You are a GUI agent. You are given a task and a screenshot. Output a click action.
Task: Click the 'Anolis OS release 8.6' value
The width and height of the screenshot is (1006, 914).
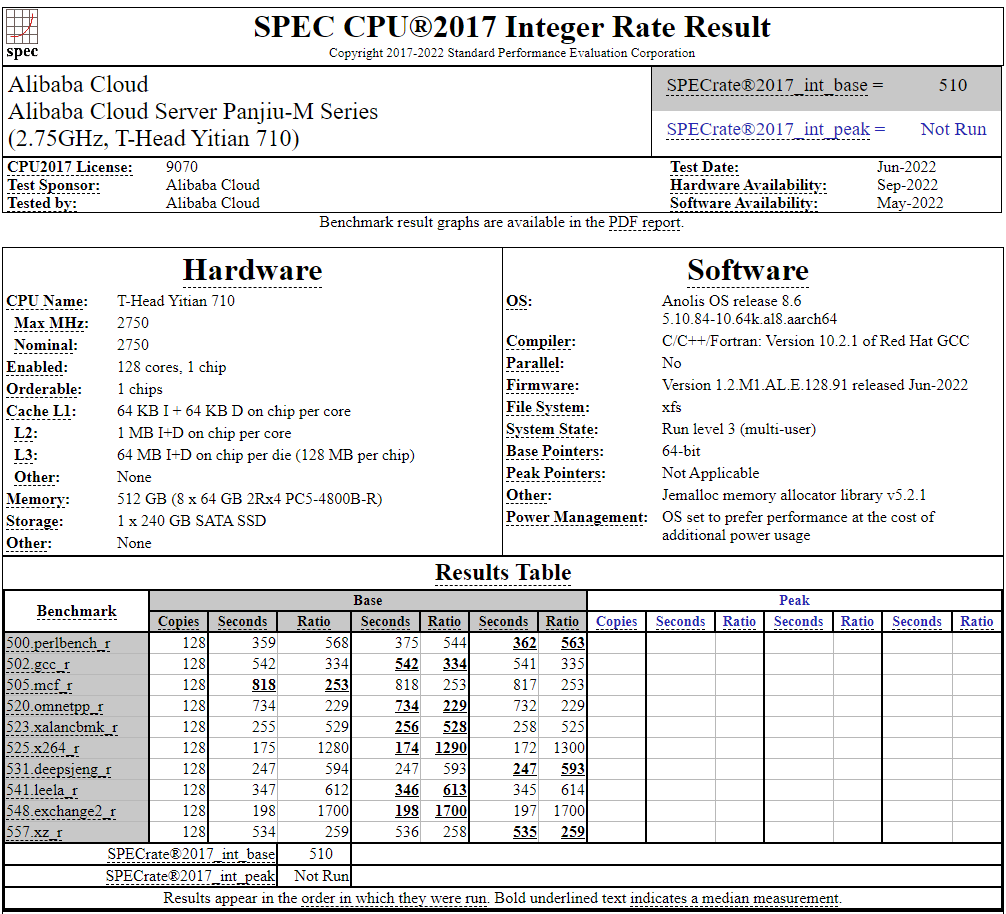pos(731,301)
